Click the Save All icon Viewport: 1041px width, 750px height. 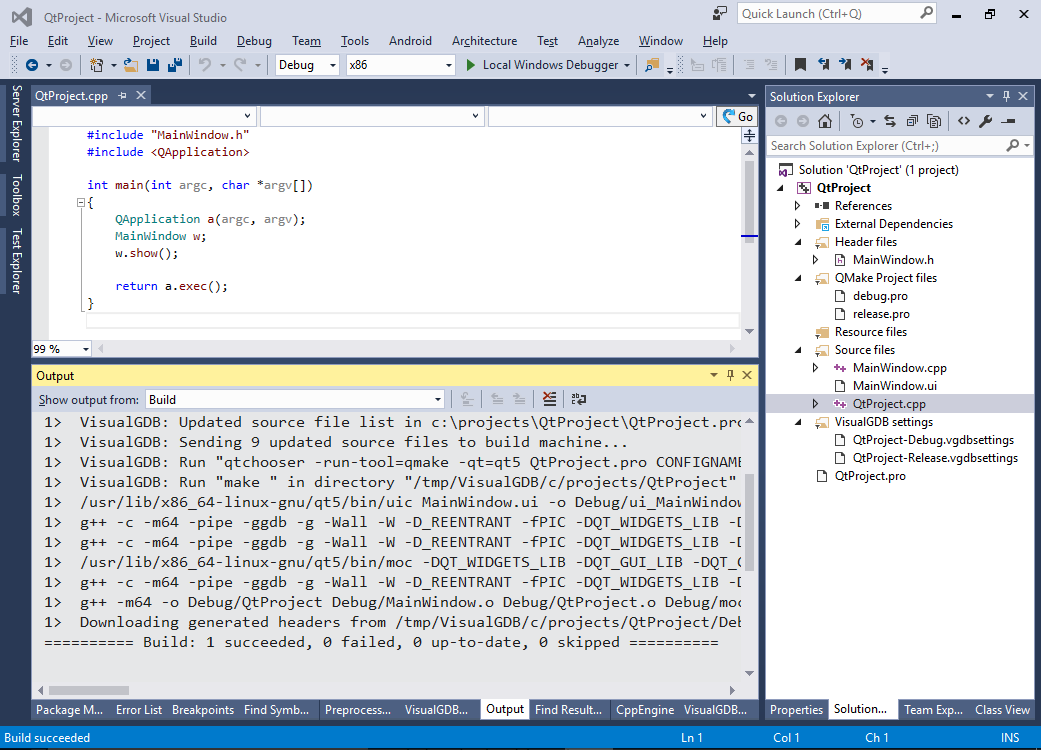175,65
